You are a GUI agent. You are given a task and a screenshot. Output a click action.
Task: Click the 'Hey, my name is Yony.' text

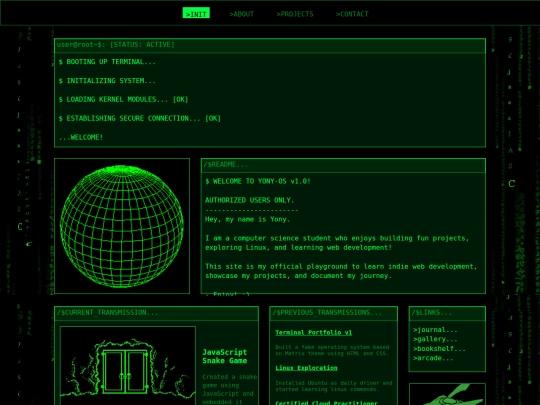pos(248,219)
